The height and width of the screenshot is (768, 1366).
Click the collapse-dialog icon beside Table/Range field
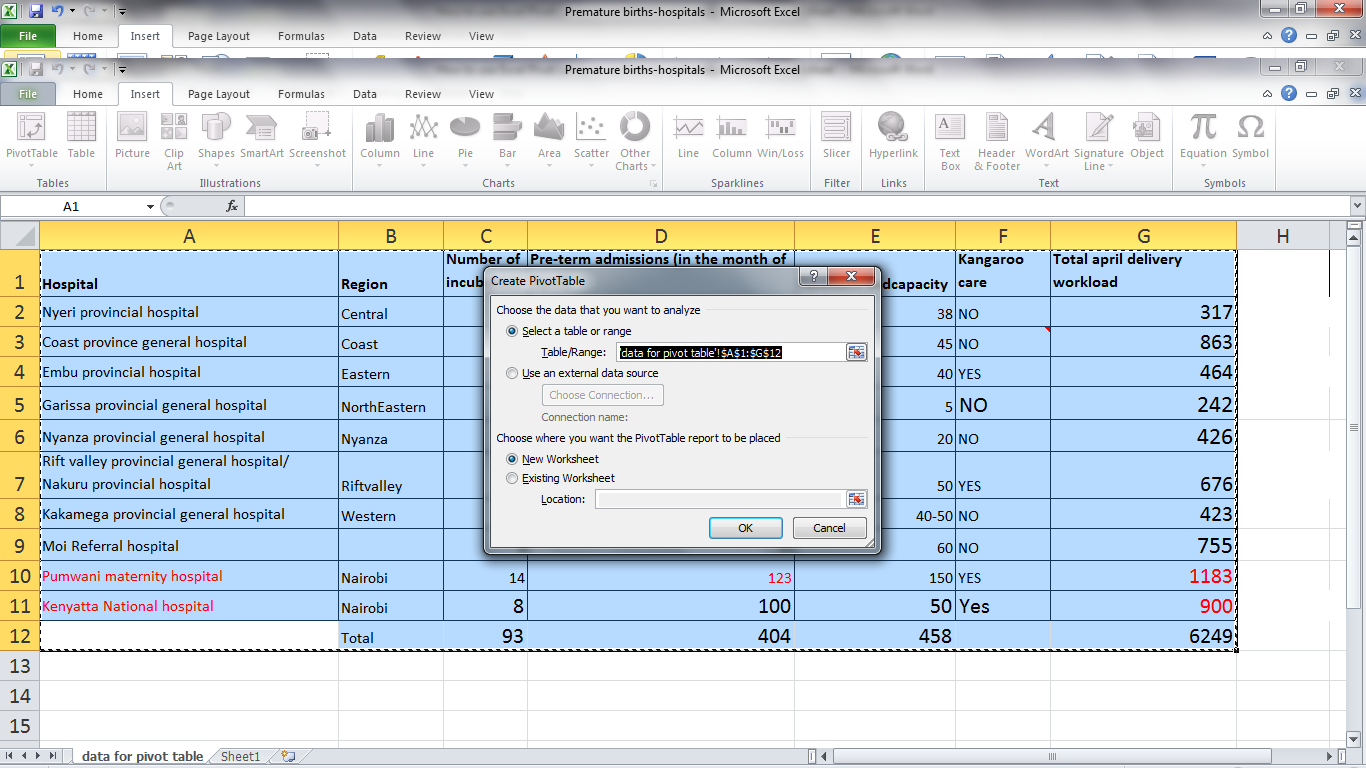point(856,352)
